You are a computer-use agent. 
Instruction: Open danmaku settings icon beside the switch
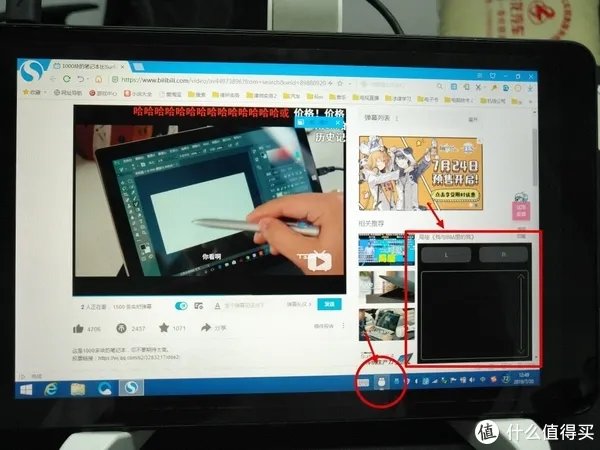198,306
